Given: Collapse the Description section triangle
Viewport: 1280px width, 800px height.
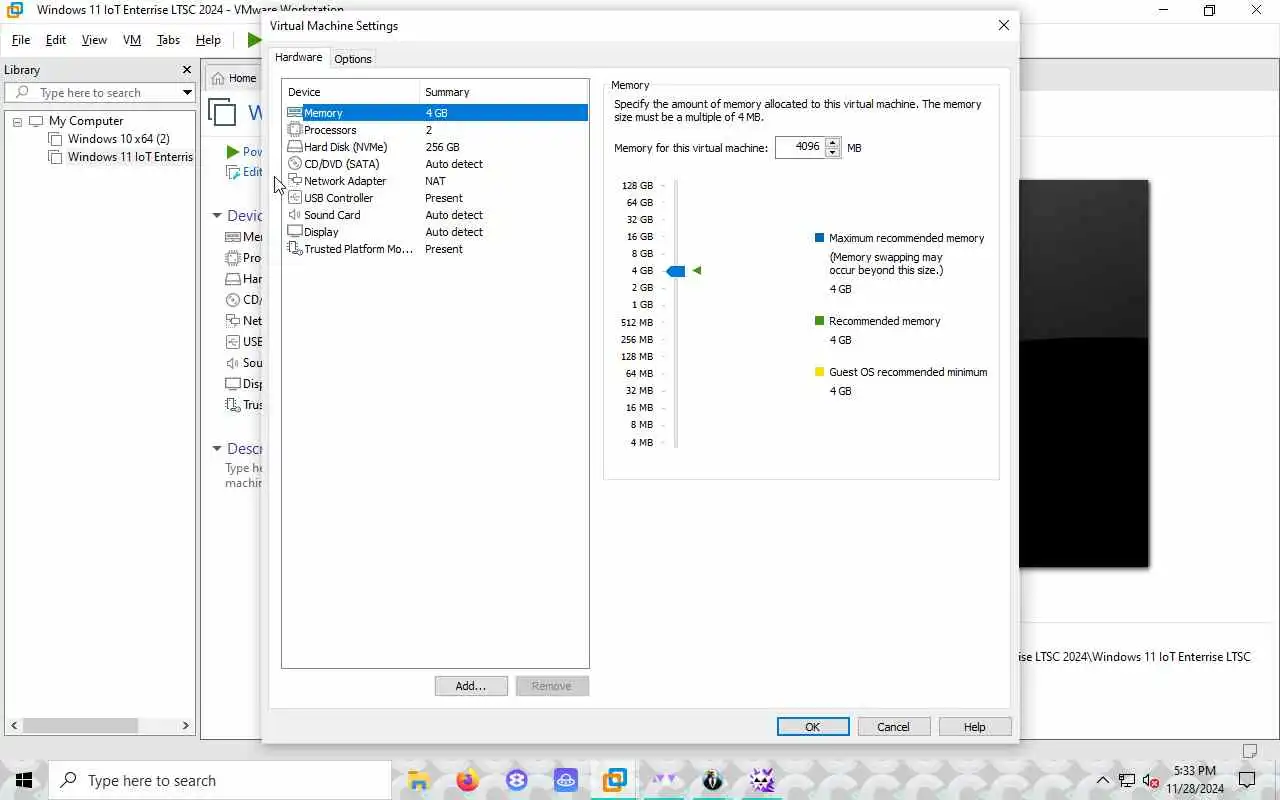Looking at the screenshot, I should coord(217,449).
